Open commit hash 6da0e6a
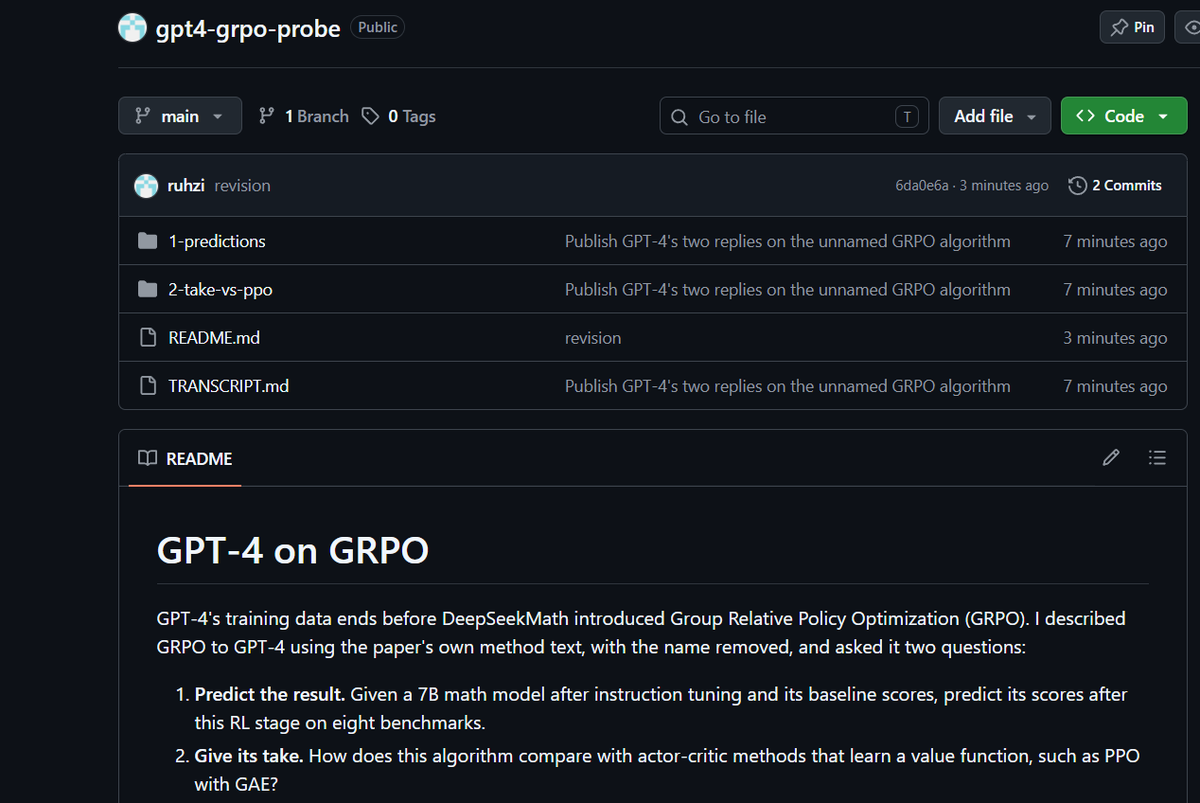The width and height of the screenshot is (1200, 803). (x=922, y=186)
